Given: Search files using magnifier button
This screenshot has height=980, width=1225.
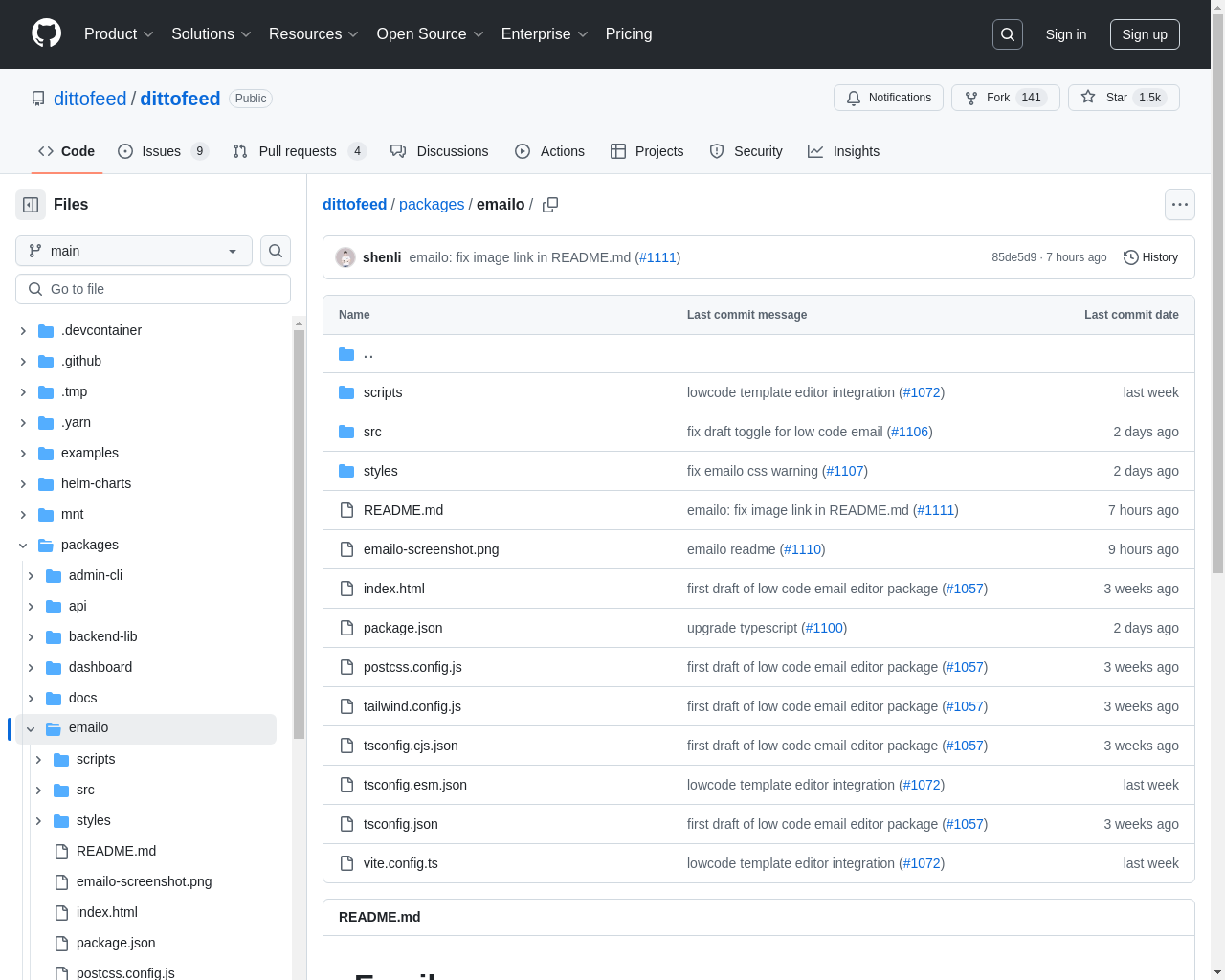Looking at the screenshot, I should pyautogui.click(x=276, y=251).
